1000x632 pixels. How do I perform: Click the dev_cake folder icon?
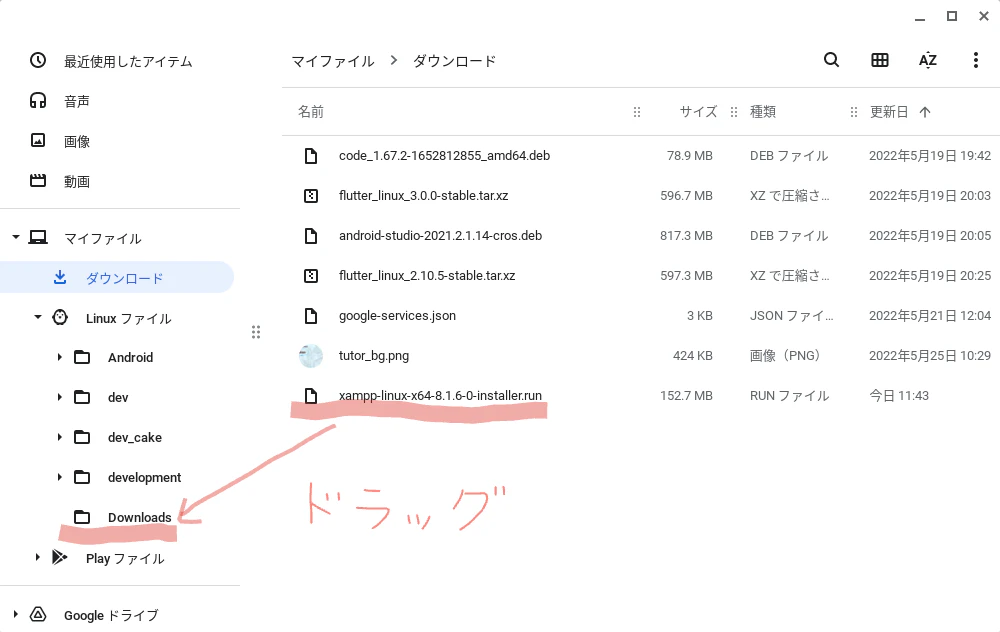pos(82,437)
